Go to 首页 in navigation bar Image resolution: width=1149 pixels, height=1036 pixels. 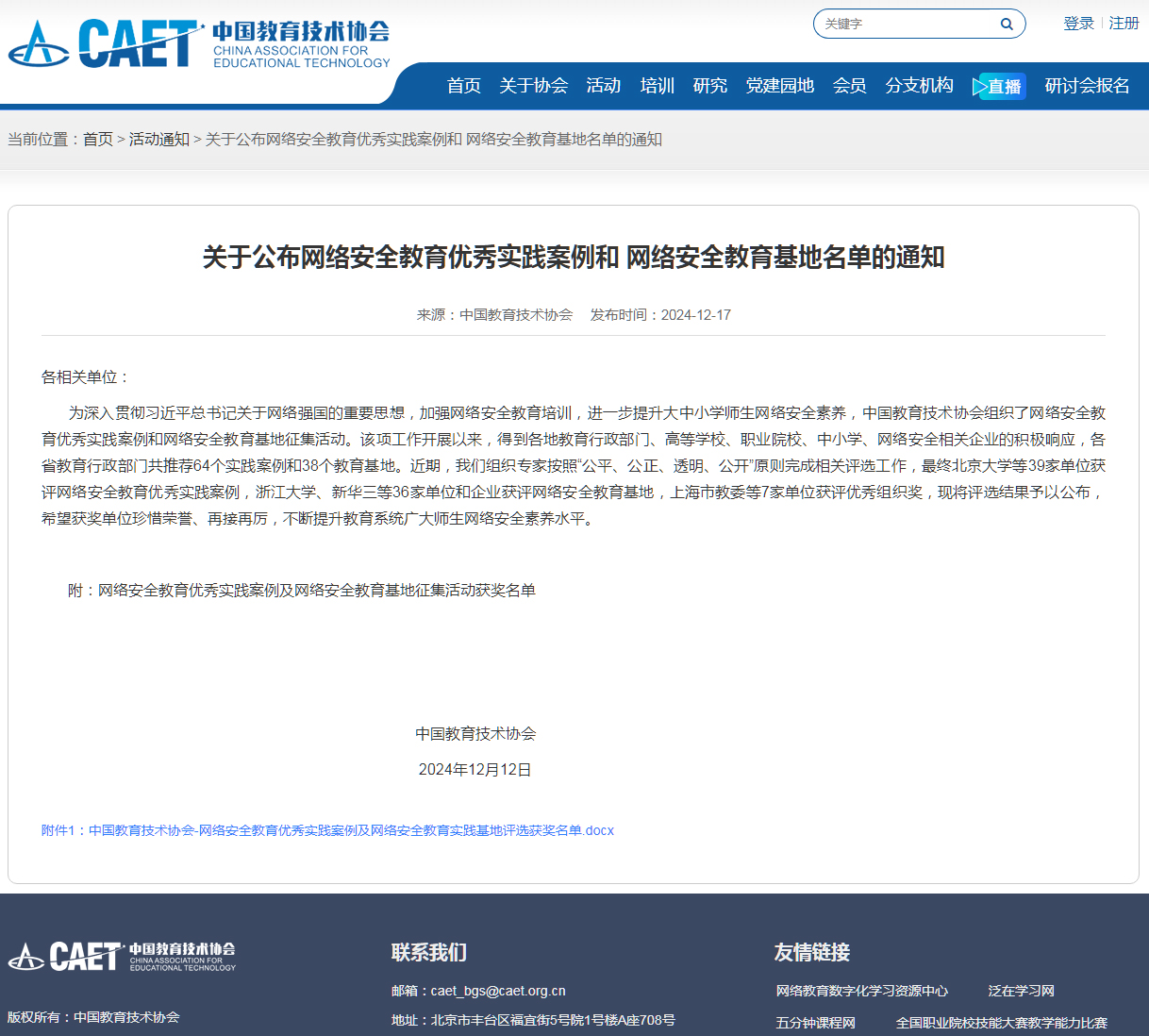tap(463, 86)
